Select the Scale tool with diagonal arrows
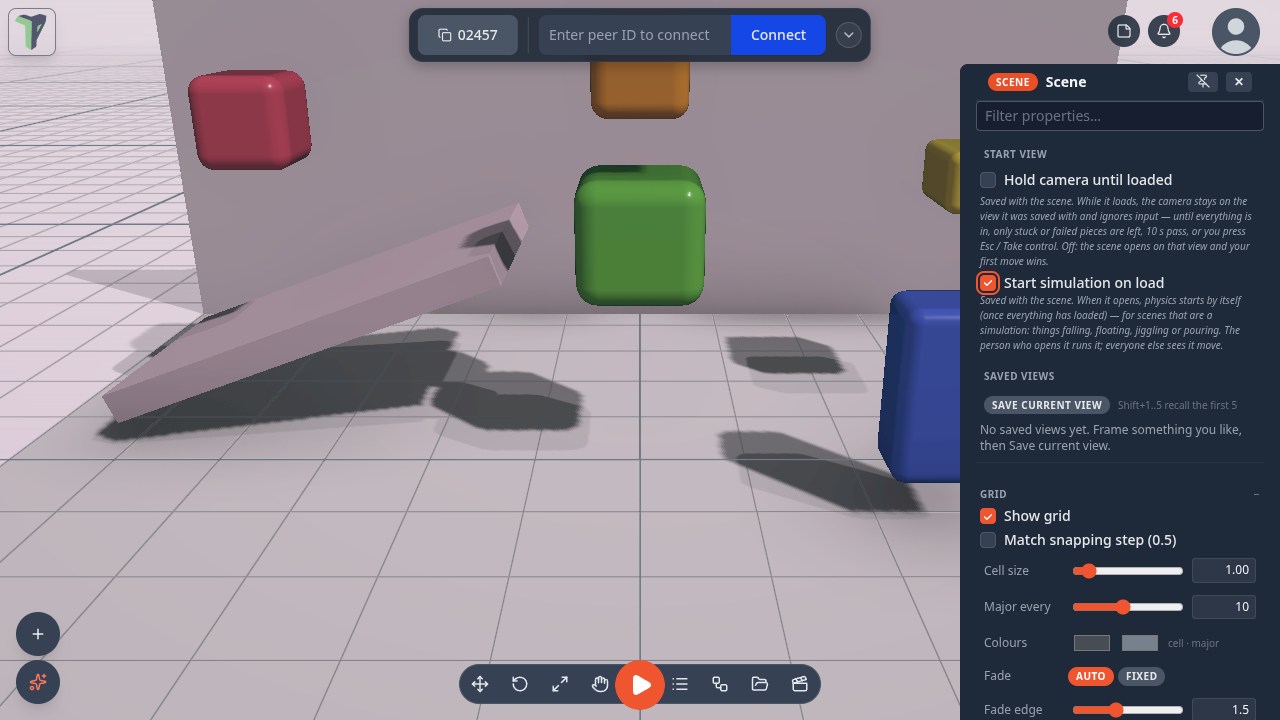The width and height of the screenshot is (1280, 720). coord(560,684)
